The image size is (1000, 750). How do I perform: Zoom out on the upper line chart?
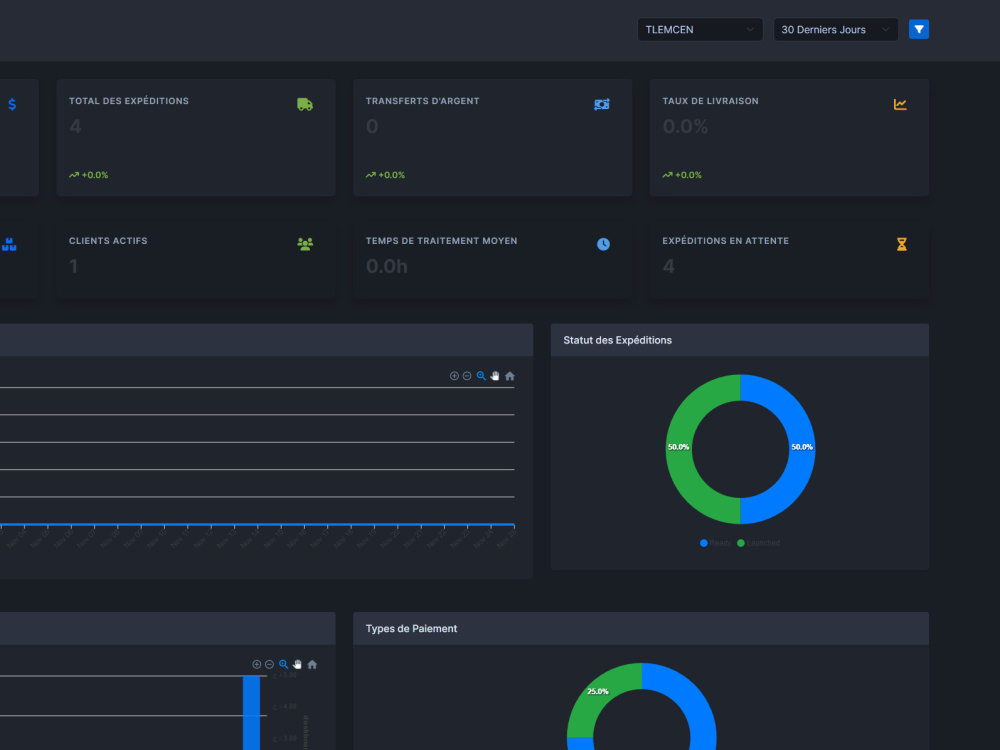click(x=467, y=376)
